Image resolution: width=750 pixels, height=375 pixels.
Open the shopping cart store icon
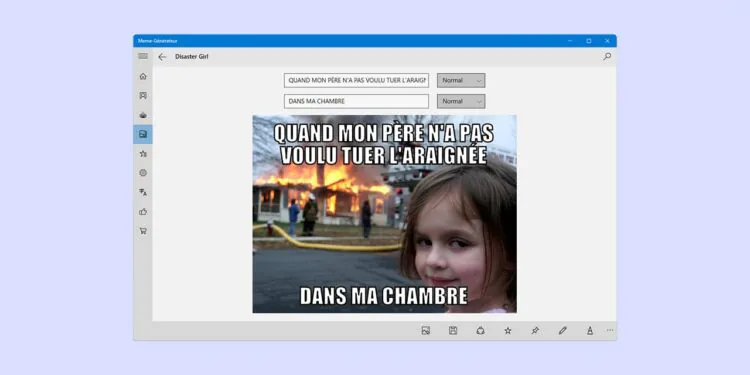pyautogui.click(x=143, y=231)
